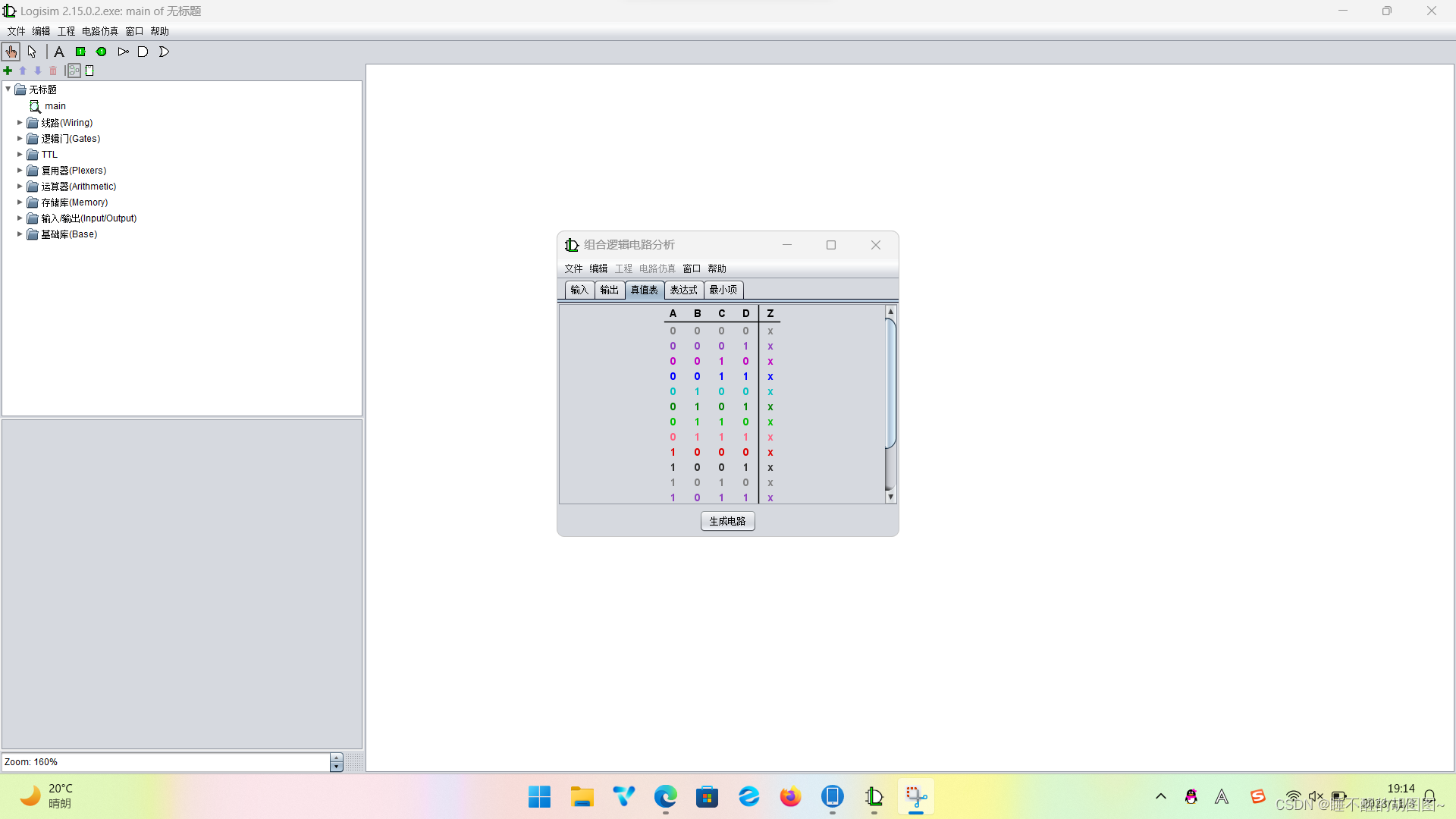Select the AND gate tool
Viewport: 1456px width, 819px height.
click(143, 52)
